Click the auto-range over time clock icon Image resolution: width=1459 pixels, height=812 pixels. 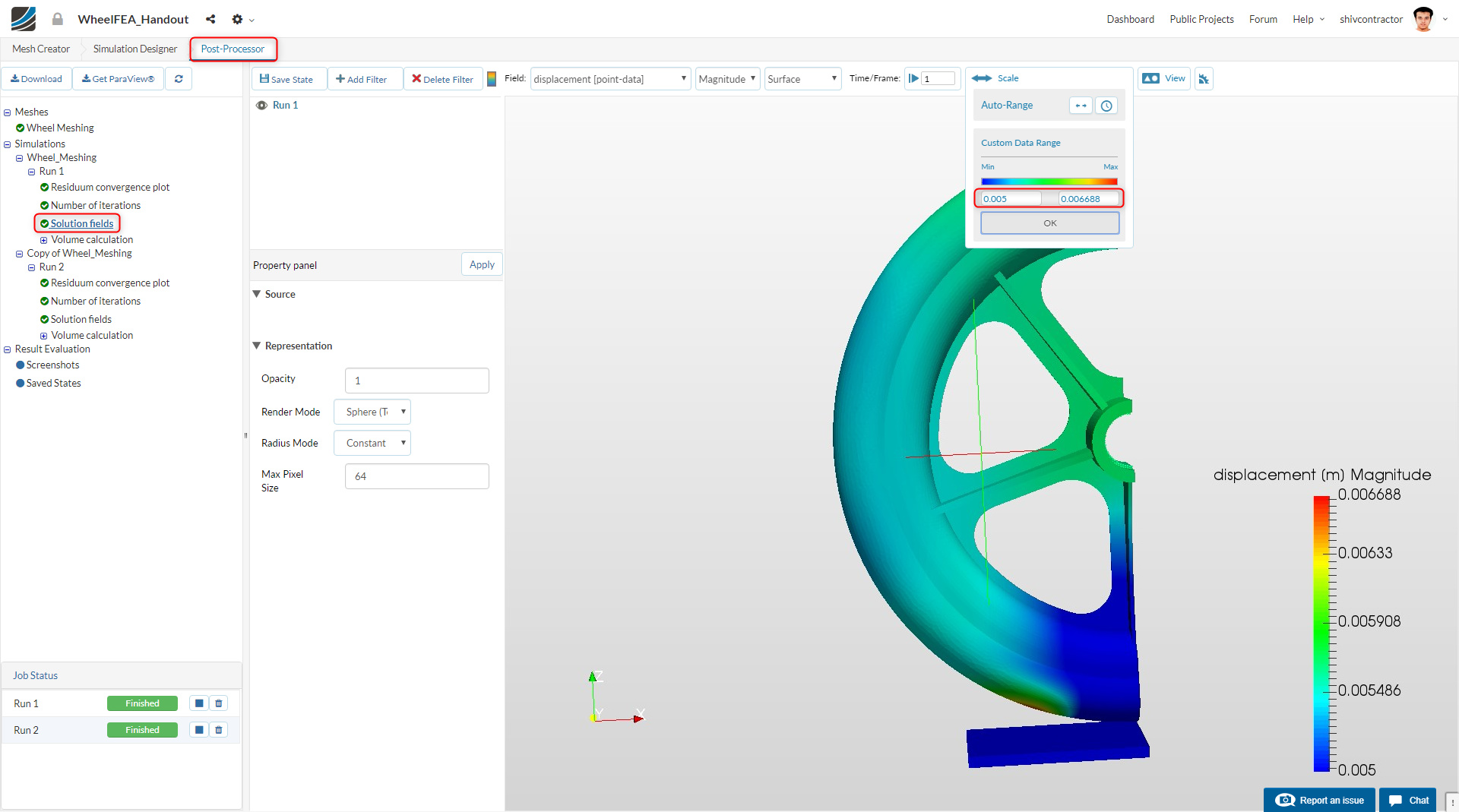click(1106, 106)
